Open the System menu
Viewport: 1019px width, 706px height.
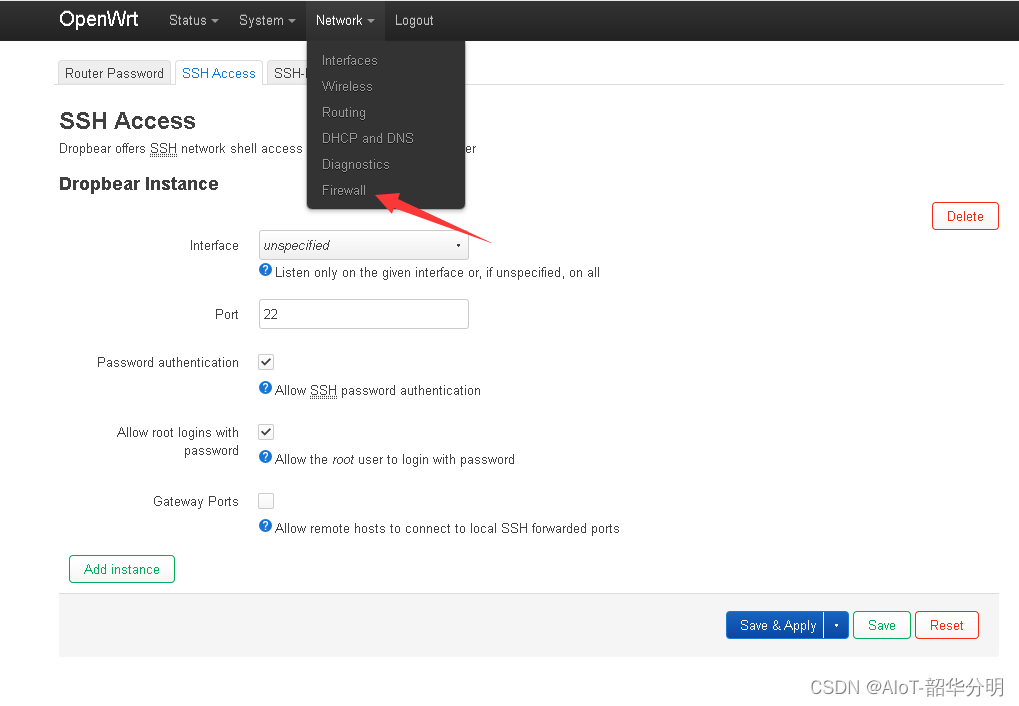(x=267, y=20)
